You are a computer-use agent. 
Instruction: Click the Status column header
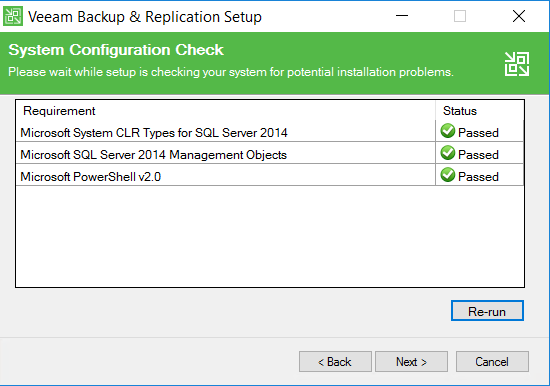(x=479, y=111)
